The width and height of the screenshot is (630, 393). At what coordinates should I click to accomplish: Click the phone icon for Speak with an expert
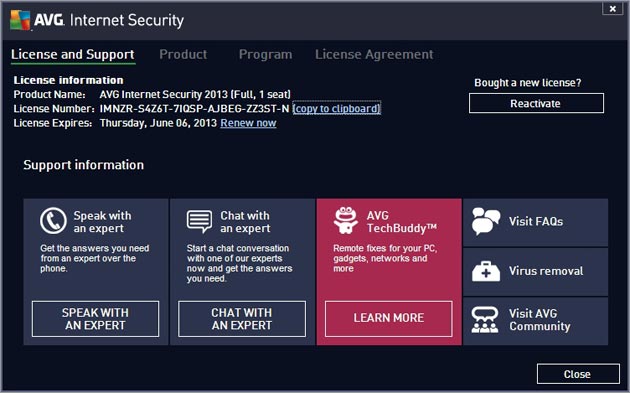pos(53,221)
